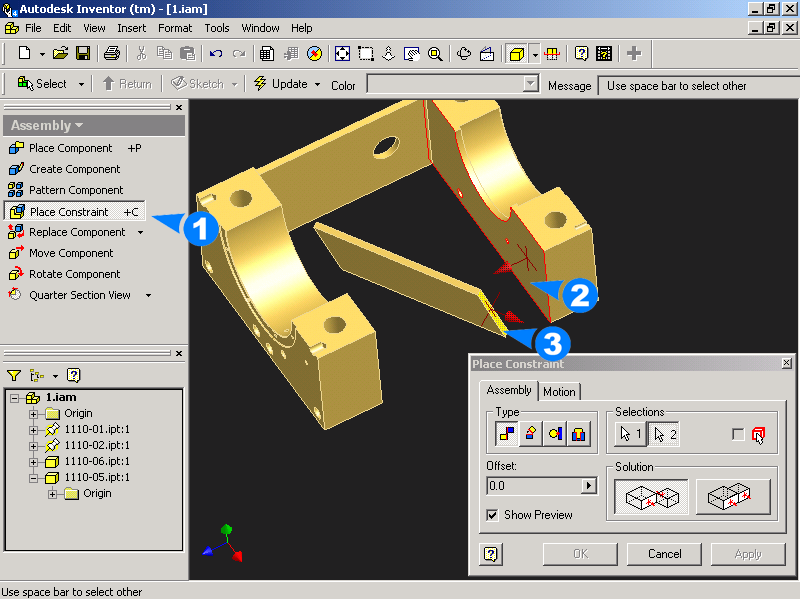Select the 1.iam root tree item
Screen dimensions: 800x600
pyautogui.click(x=61, y=397)
